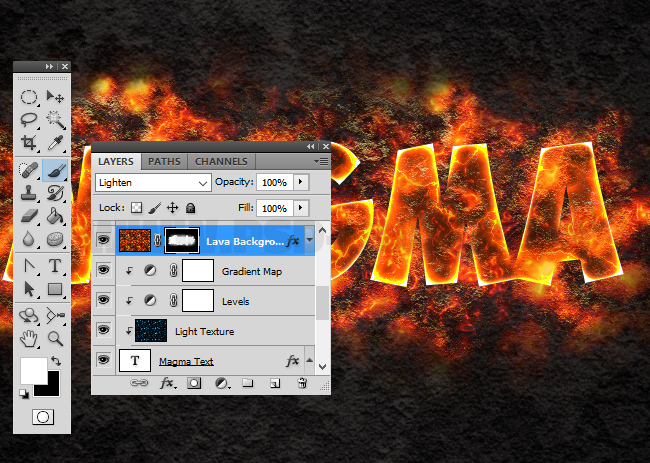Toggle Lock all padlock icon
650x463 pixels.
(x=190, y=208)
